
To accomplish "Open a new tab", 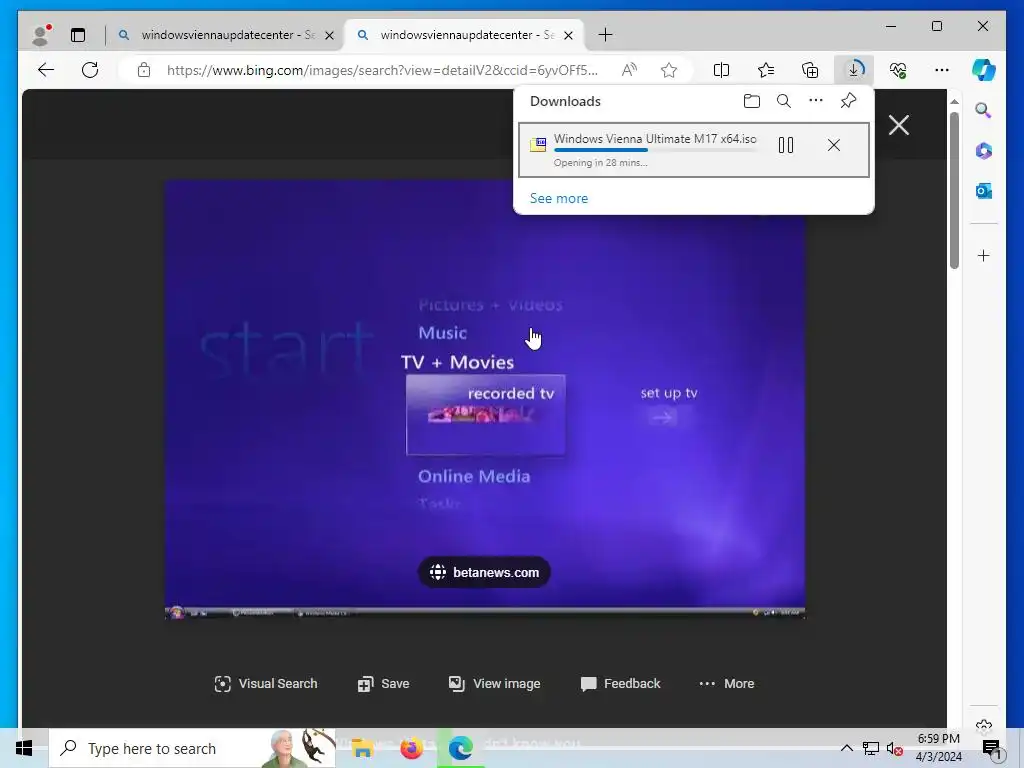I will click(x=605, y=35).
